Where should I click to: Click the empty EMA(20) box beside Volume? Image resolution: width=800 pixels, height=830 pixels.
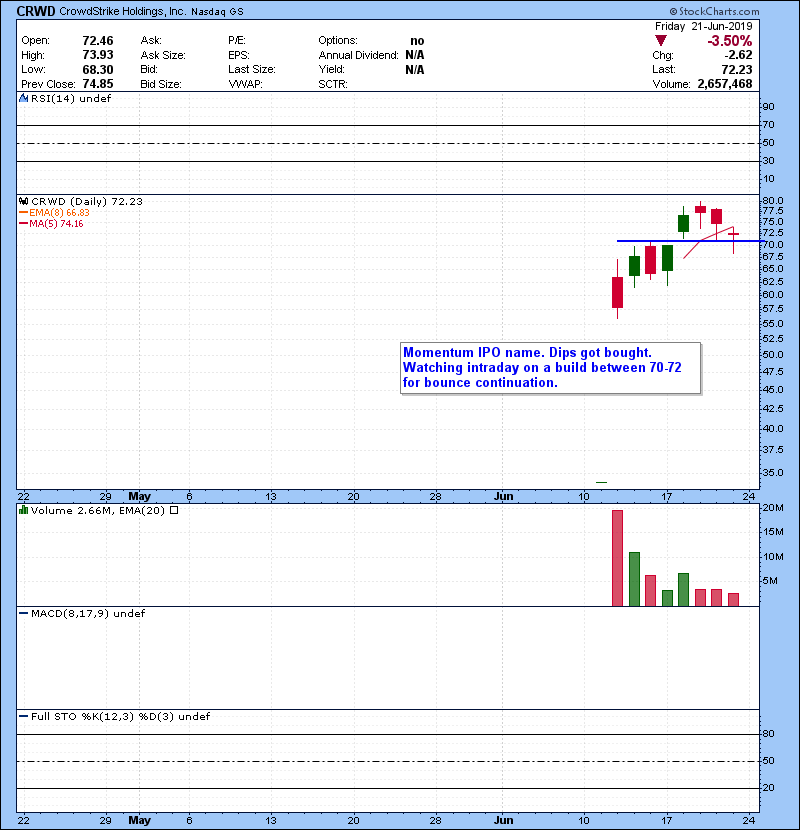coord(174,511)
